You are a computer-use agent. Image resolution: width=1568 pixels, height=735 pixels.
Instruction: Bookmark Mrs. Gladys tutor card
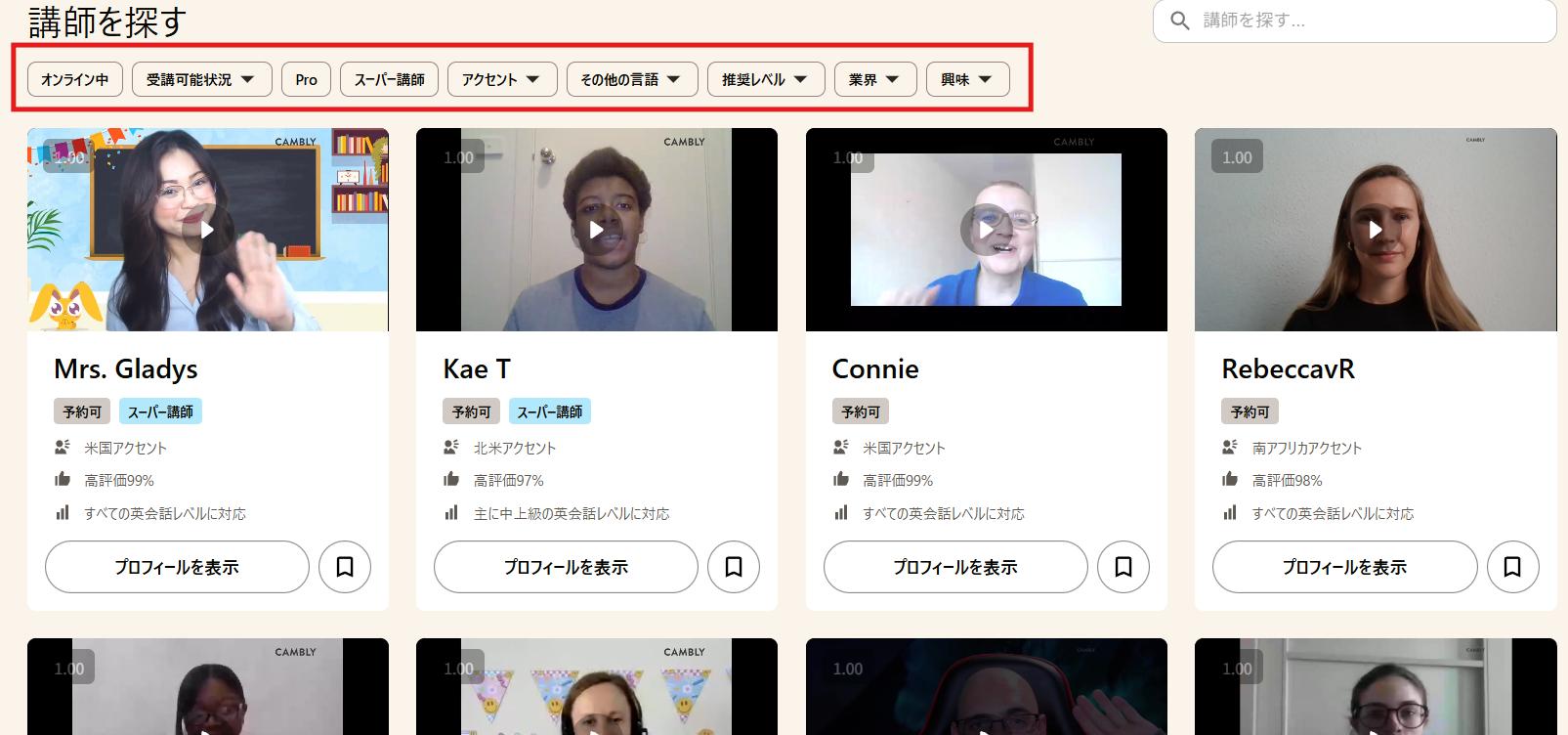point(345,567)
